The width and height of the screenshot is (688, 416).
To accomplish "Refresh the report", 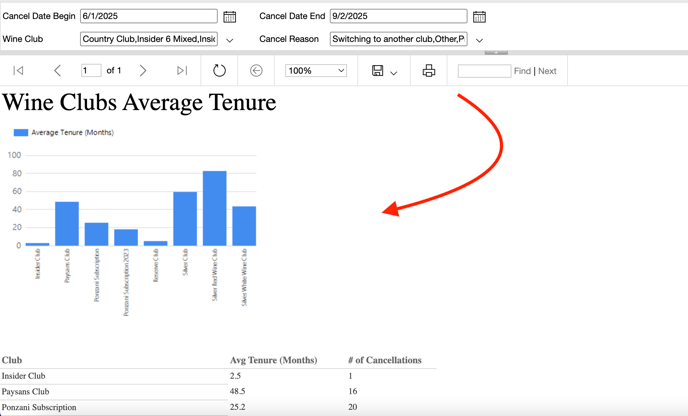I will point(219,71).
